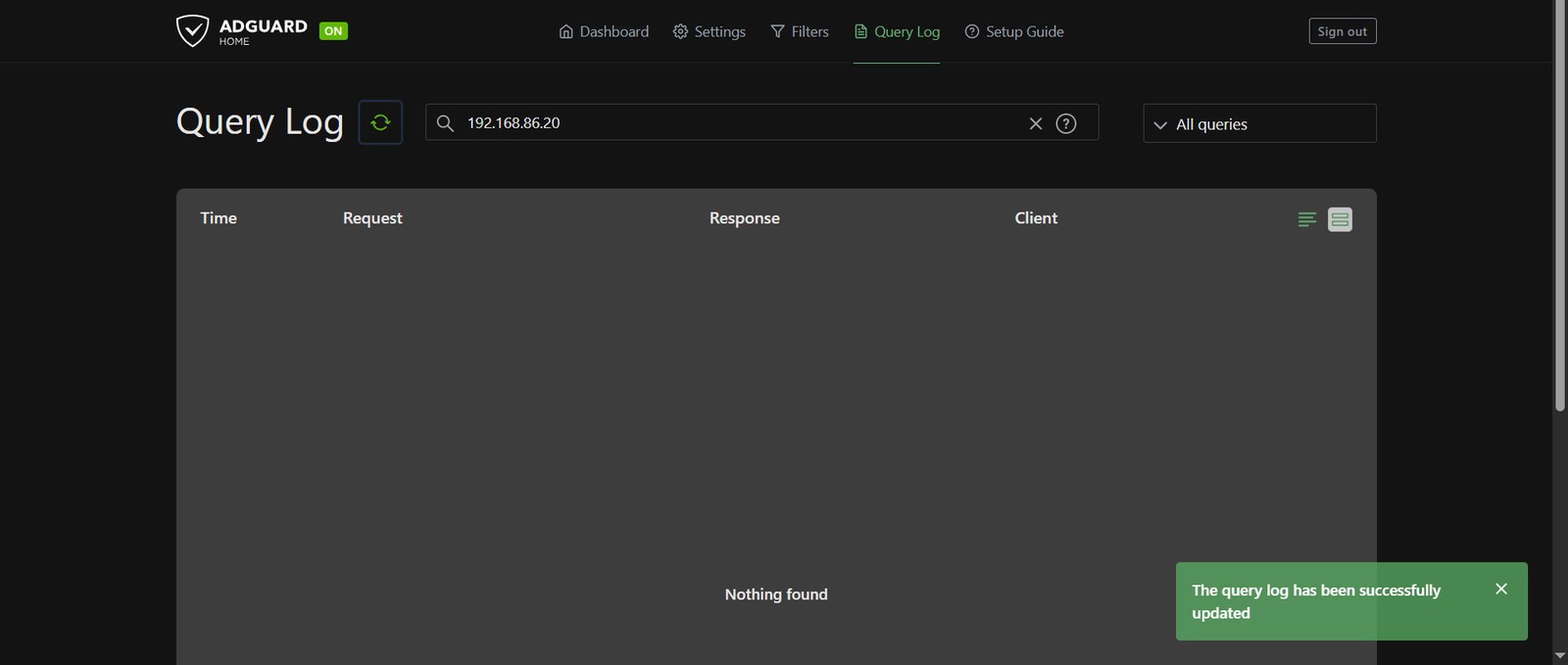
Task: Switch to compact table view
Action: click(x=1307, y=219)
